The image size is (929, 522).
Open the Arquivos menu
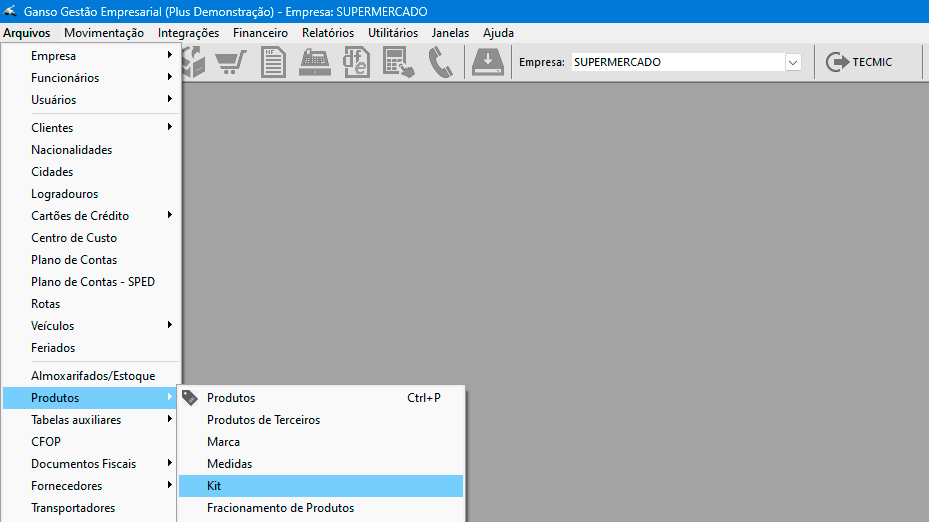27,33
